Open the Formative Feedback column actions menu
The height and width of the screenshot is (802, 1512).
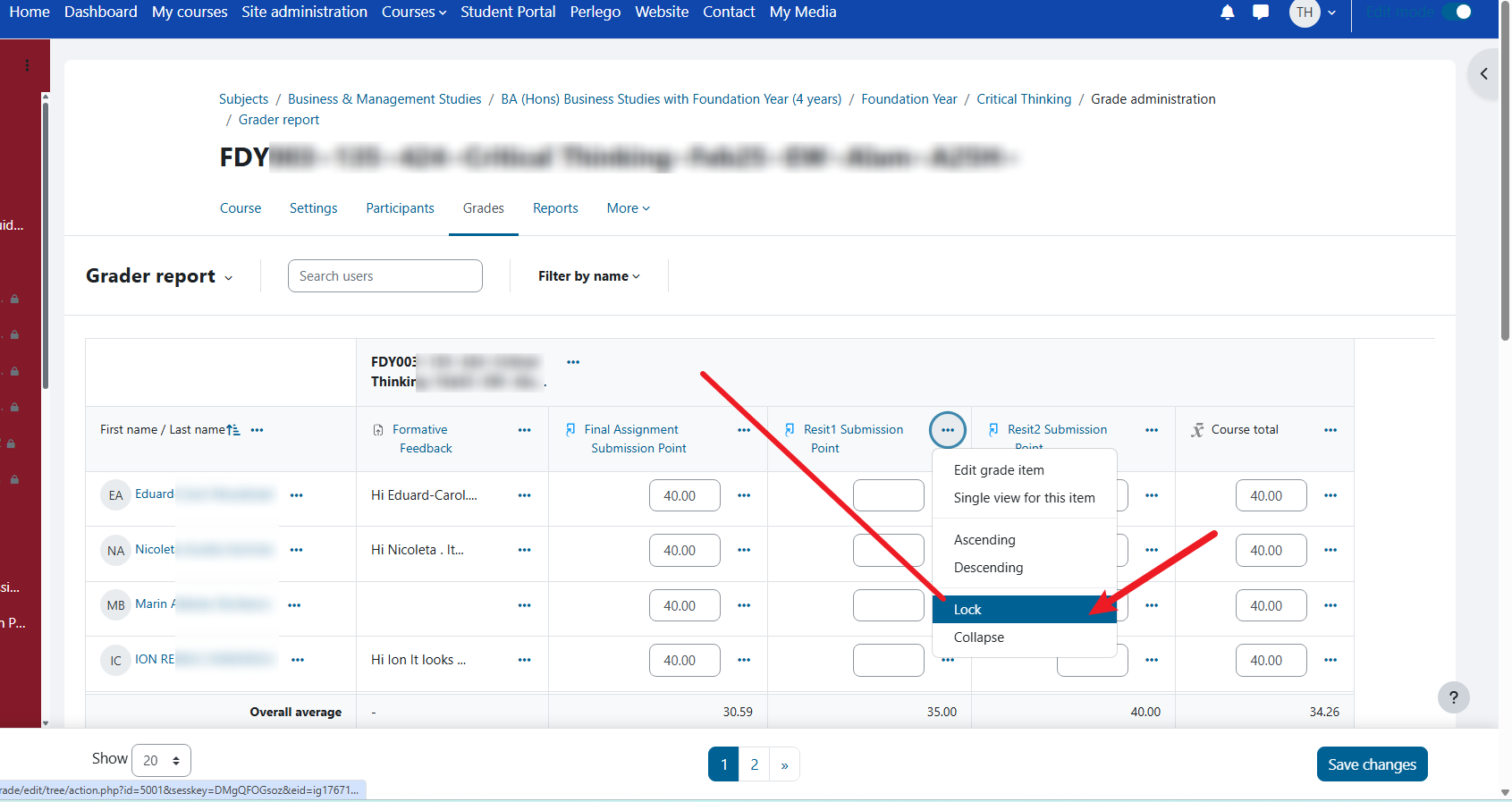[524, 430]
